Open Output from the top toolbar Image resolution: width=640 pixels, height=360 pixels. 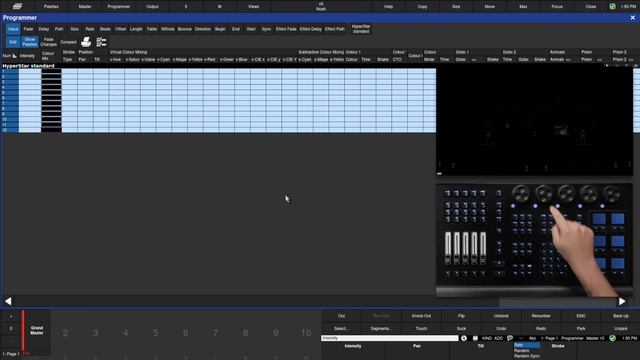click(152, 6)
